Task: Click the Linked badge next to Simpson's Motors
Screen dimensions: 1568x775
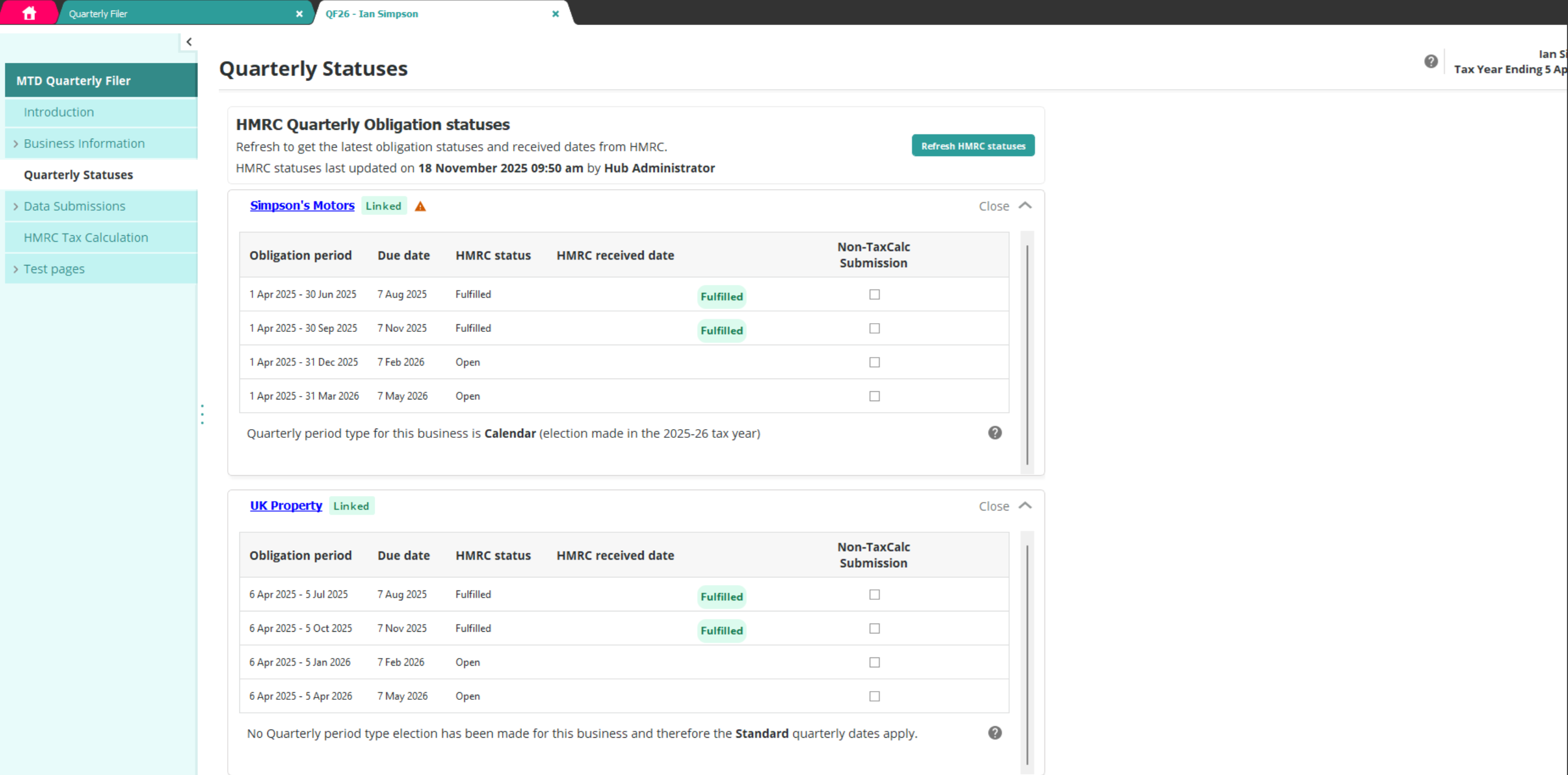Action: click(x=383, y=206)
